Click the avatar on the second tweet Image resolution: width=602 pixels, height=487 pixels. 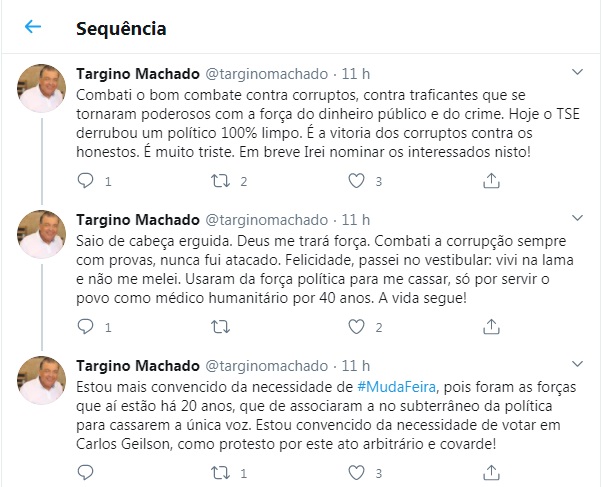[x=42, y=235]
